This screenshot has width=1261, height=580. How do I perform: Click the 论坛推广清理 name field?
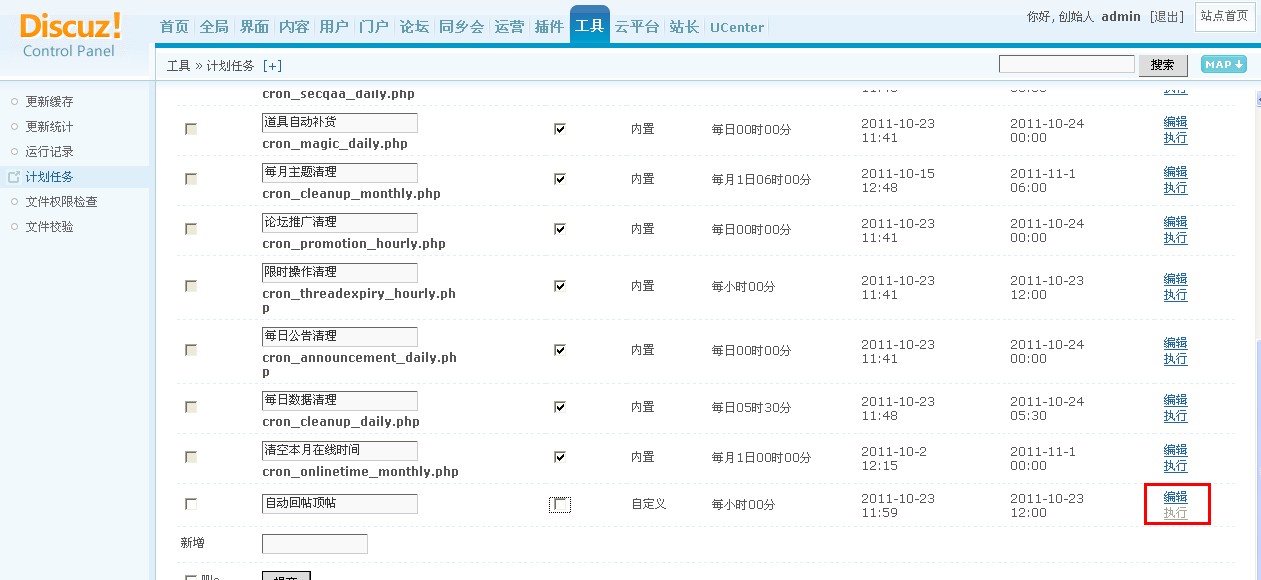tap(340, 223)
